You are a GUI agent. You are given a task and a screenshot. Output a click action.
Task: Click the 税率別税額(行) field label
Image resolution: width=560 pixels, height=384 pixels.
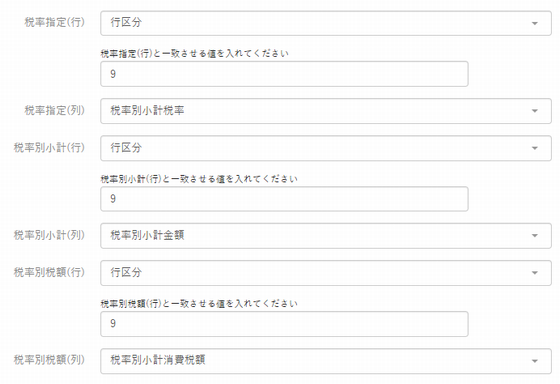point(49,272)
